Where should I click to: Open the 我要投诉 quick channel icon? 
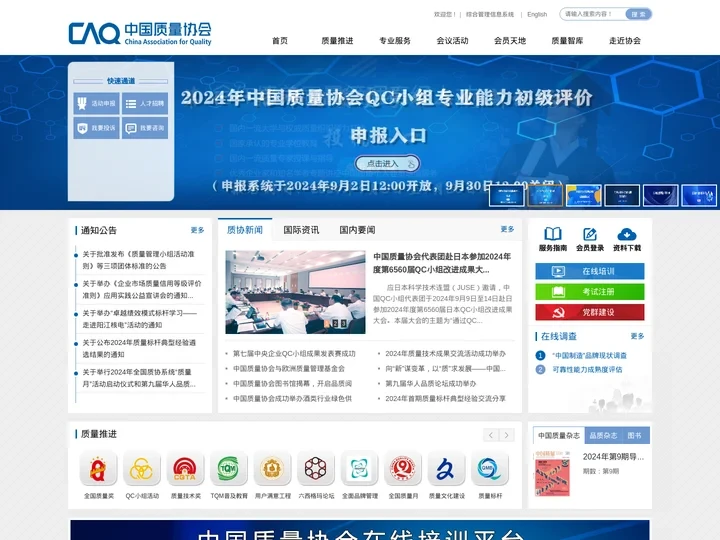(96, 128)
